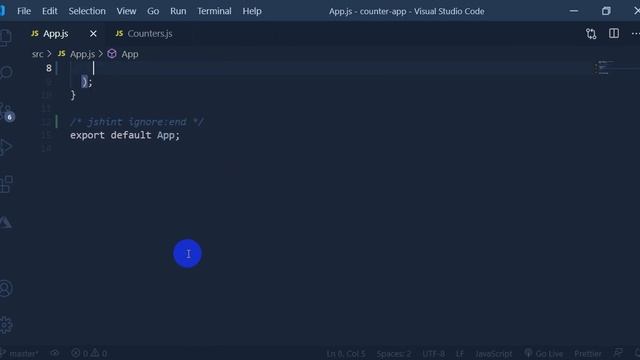Split the editor to the right
Viewport: 640px width, 360px height.
(x=614, y=33)
